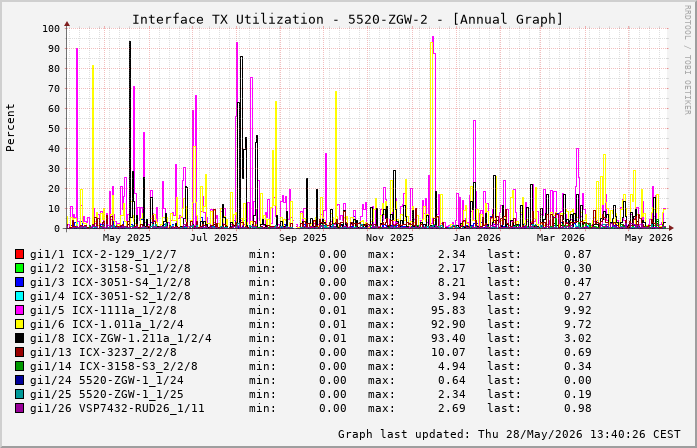The height and width of the screenshot is (448, 697).
Task: Click legend label gi1/3 ICX-3051-S4_1/2/8
Action: pyautogui.click(x=110, y=282)
